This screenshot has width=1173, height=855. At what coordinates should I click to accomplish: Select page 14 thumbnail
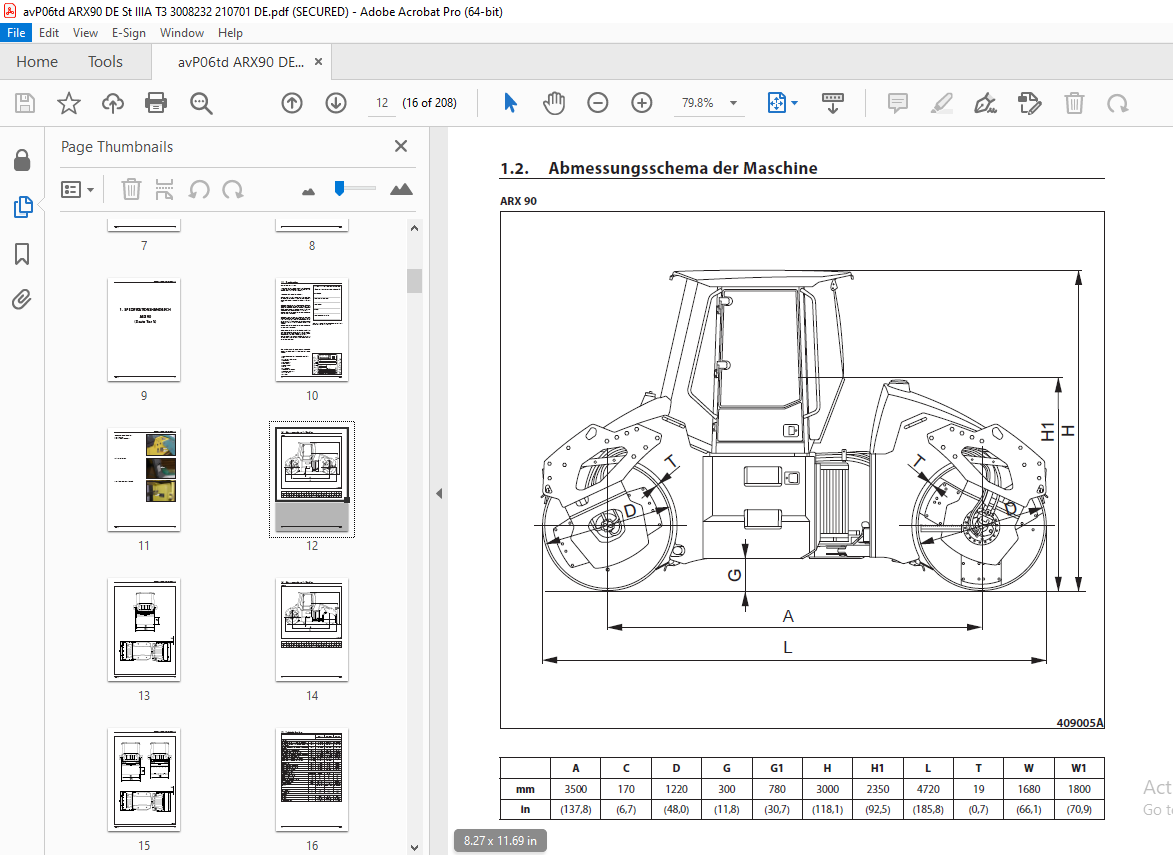(312, 630)
